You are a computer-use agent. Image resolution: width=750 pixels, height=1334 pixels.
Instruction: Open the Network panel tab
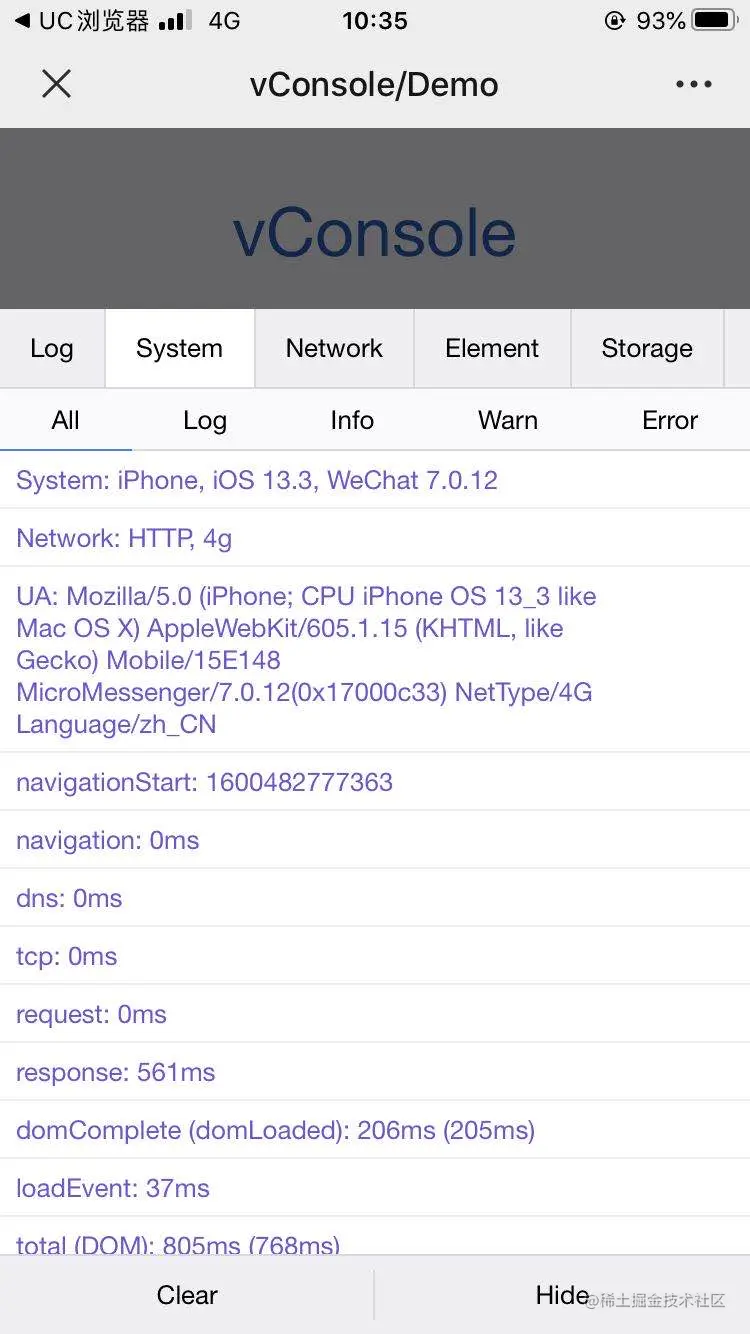[334, 348]
